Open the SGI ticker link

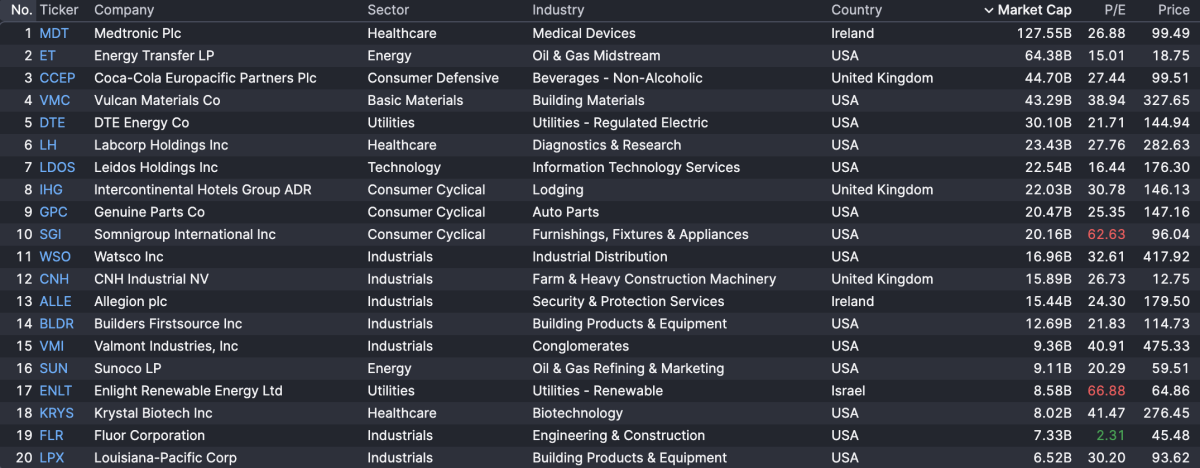coord(50,234)
